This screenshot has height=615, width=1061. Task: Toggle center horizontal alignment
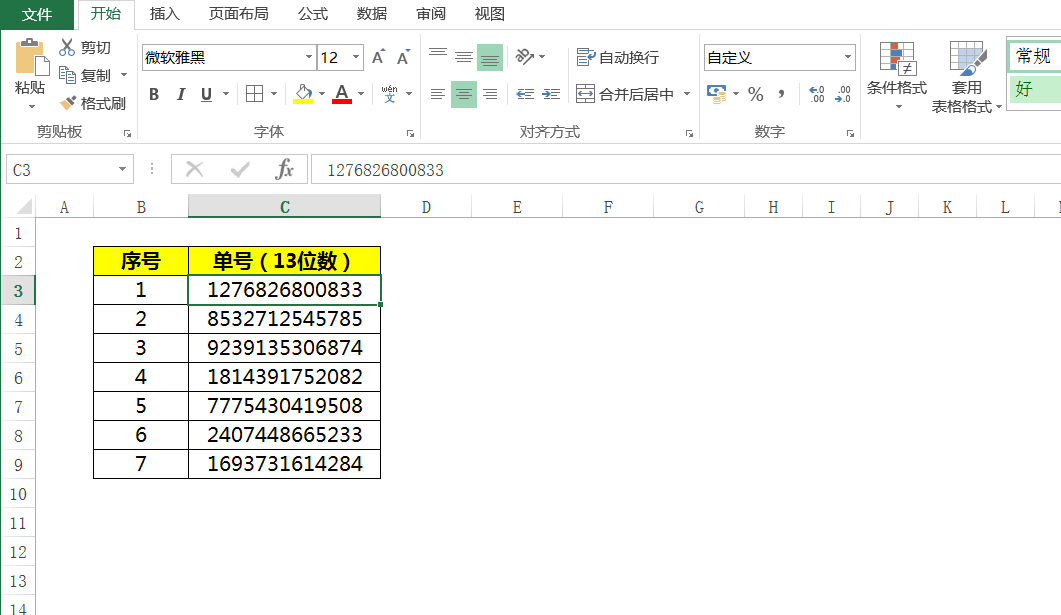(x=464, y=94)
